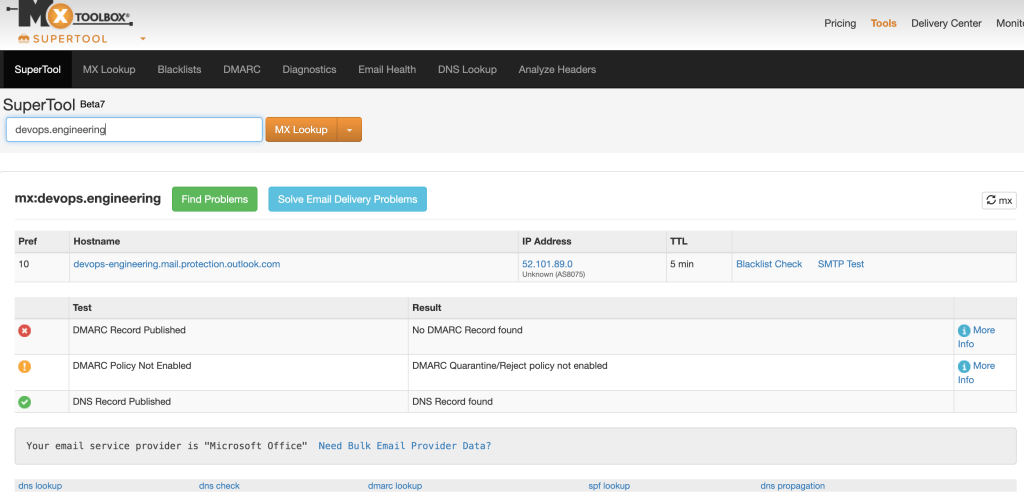
Task: Open the SMTP Test link
Action: pyautogui.click(x=841, y=264)
